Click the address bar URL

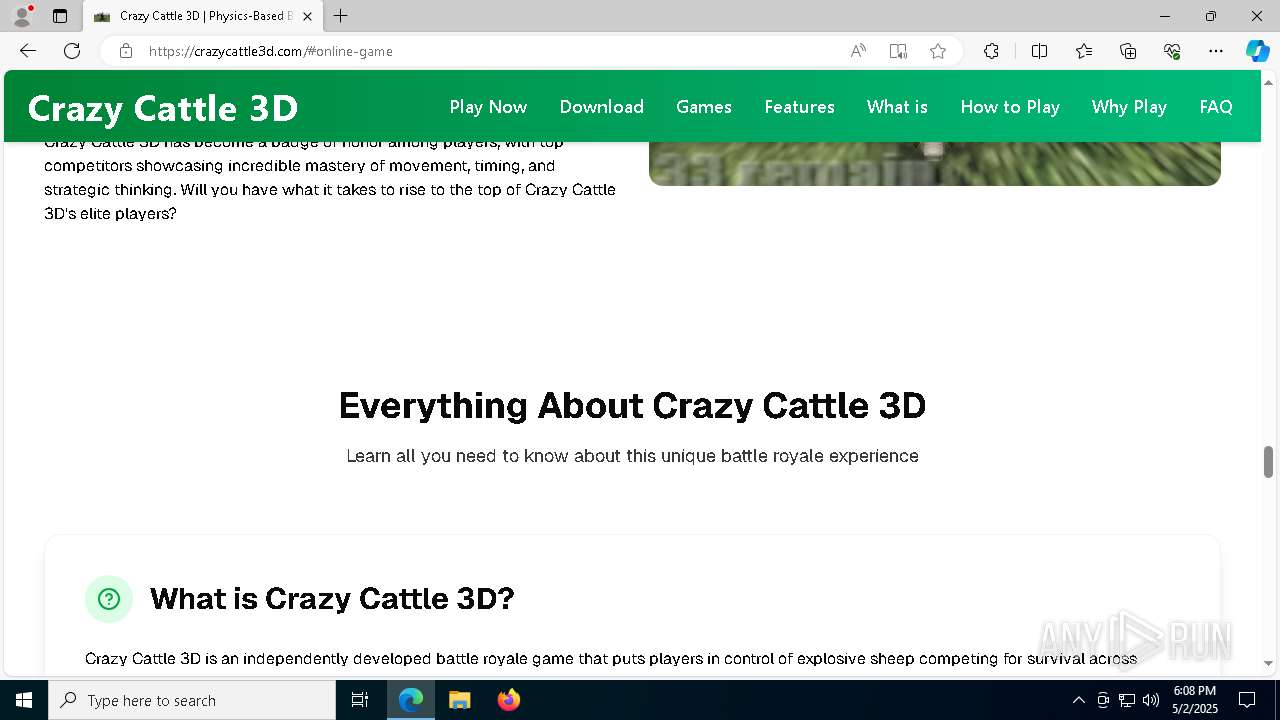(271, 51)
